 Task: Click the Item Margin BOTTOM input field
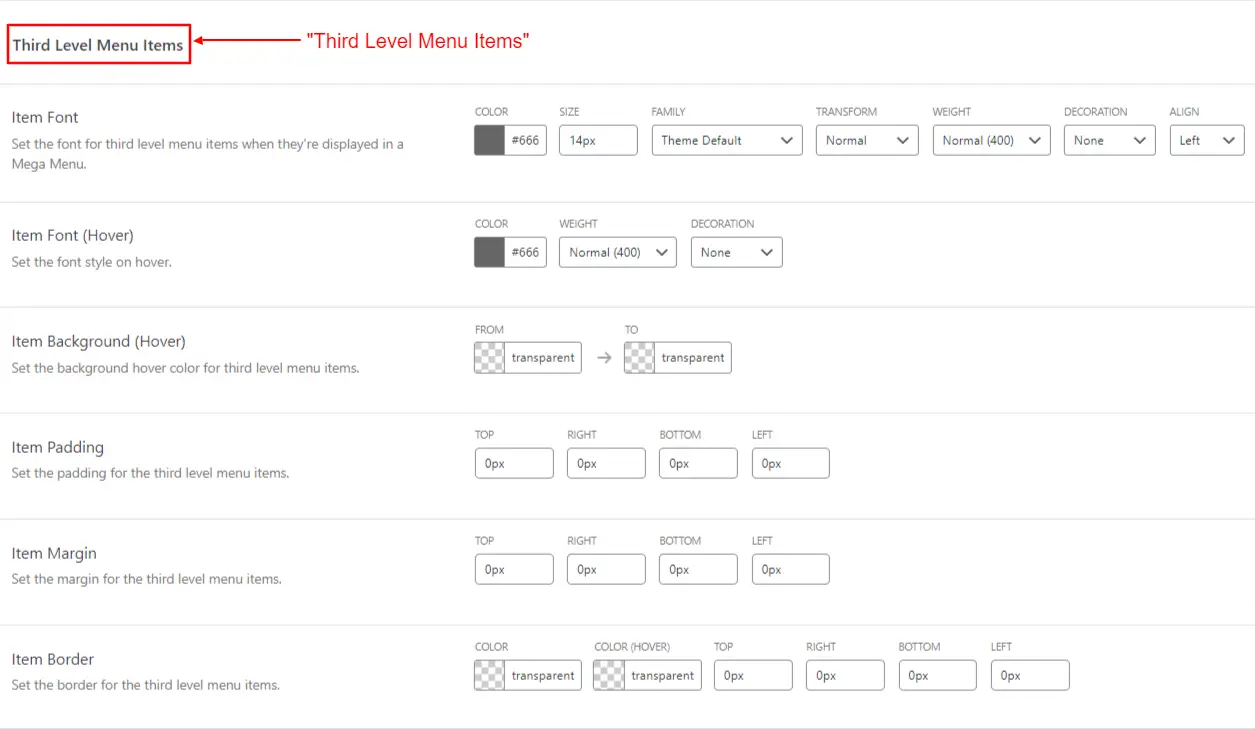[x=698, y=569]
